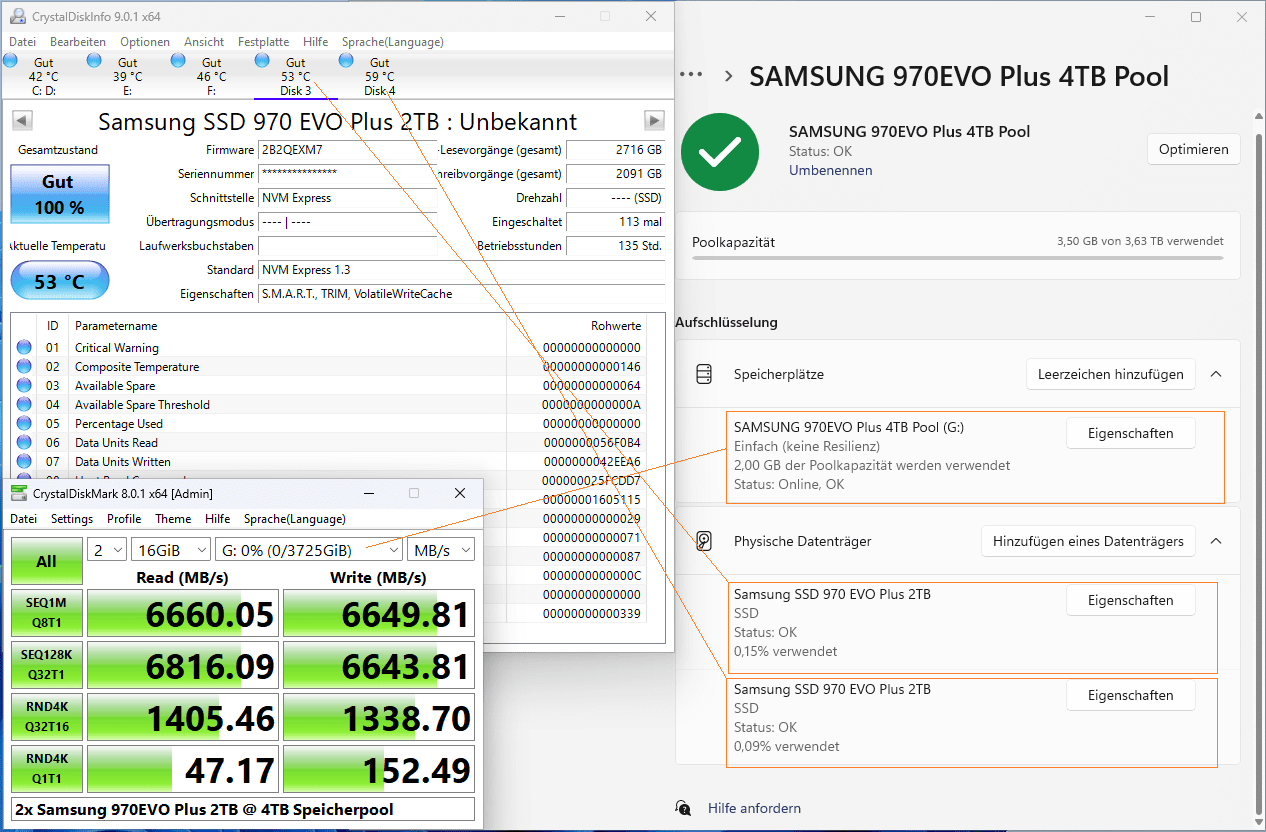Select the Disk 3 health icon
This screenshot has height=832, width=1266.
pos(262,60)
